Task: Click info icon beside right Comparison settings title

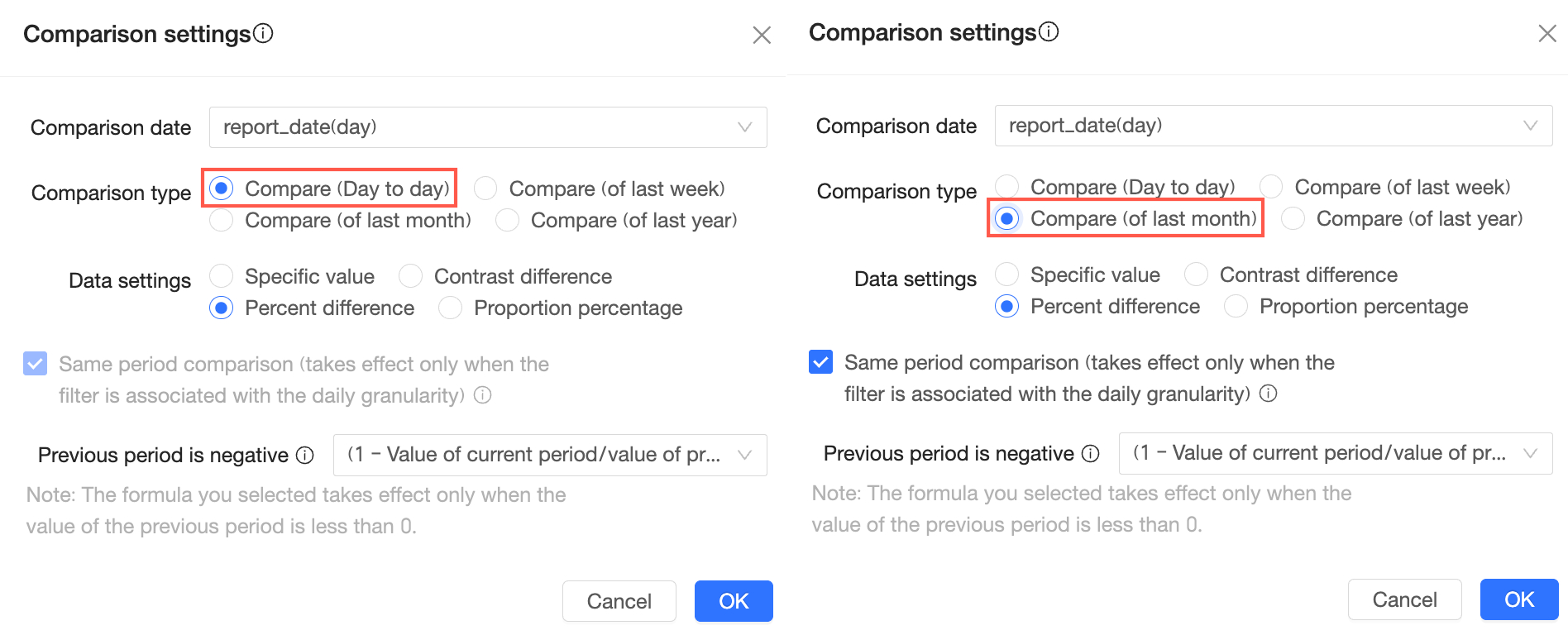Action: [x=1049, y=31]
